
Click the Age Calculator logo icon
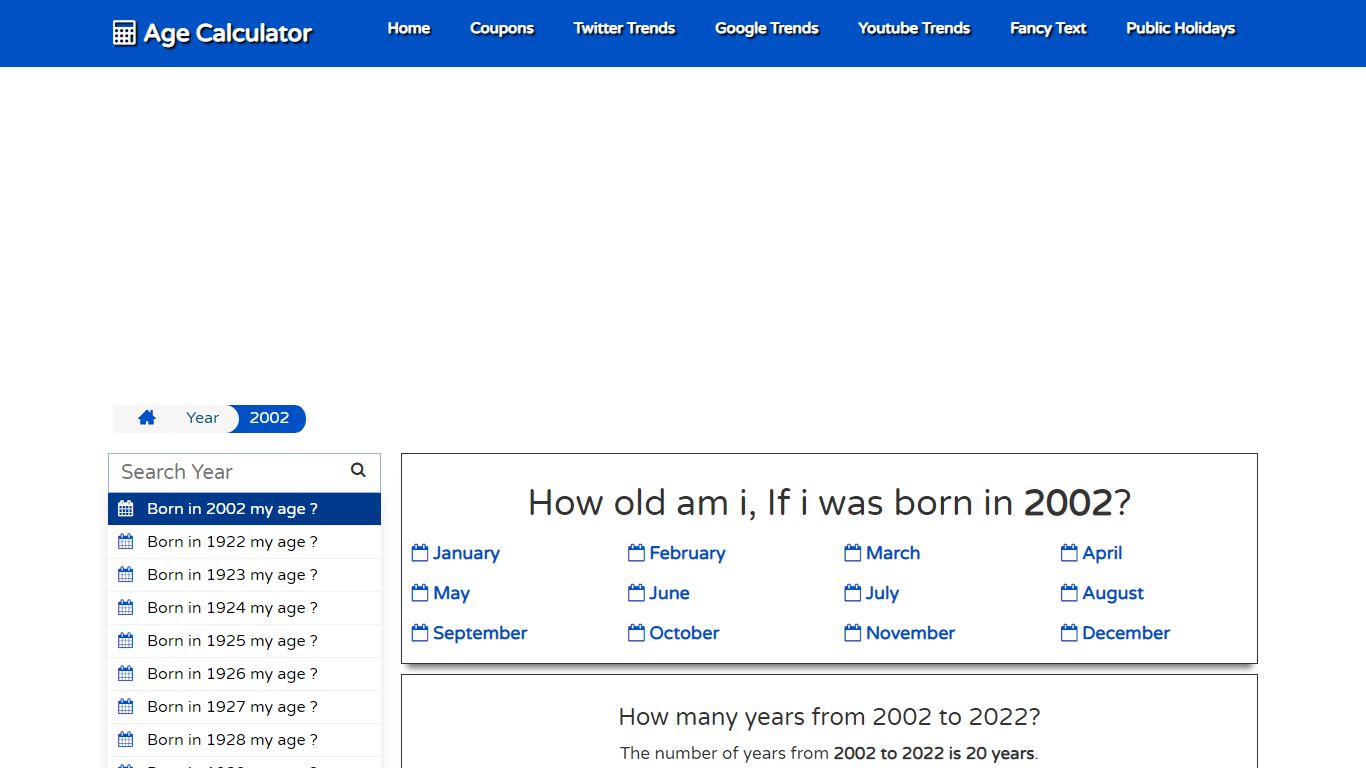point(124,33)
